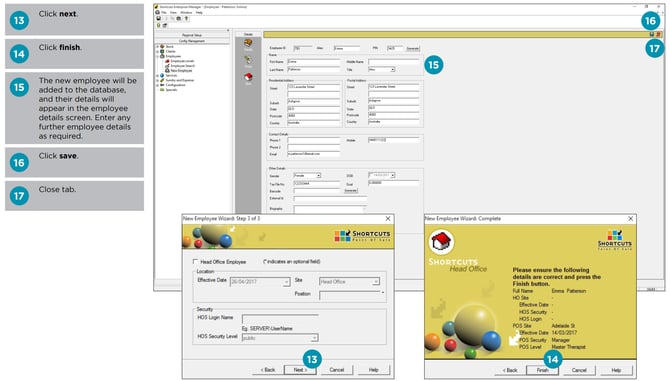670x381 pixels.
Task: Click the red house icon in the grey sidebar
Action: [248, 77]
